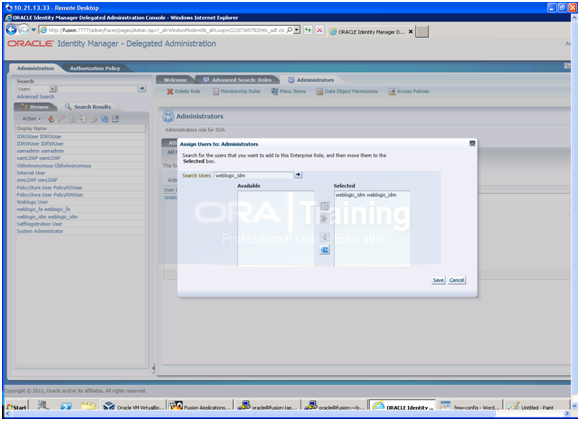Click the Refresh icon beside the address bar
Viewport: 580px width, 421px height.
[x=308, y=30]
